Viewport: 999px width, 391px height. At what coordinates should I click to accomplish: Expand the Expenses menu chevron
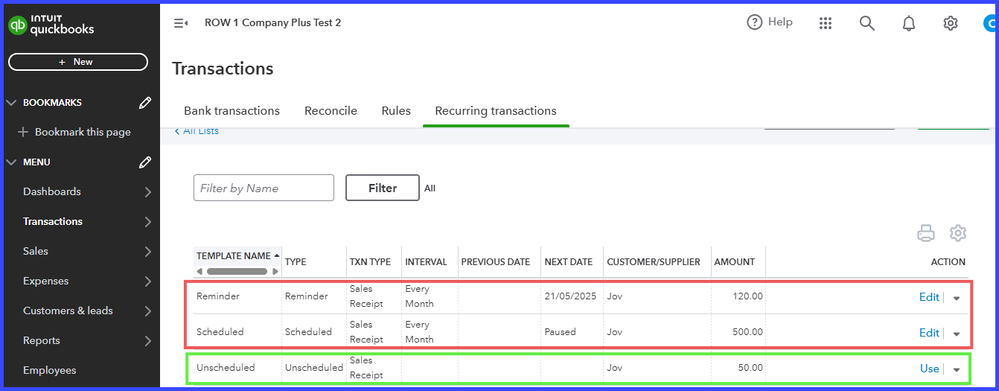[x=148, y=281]
